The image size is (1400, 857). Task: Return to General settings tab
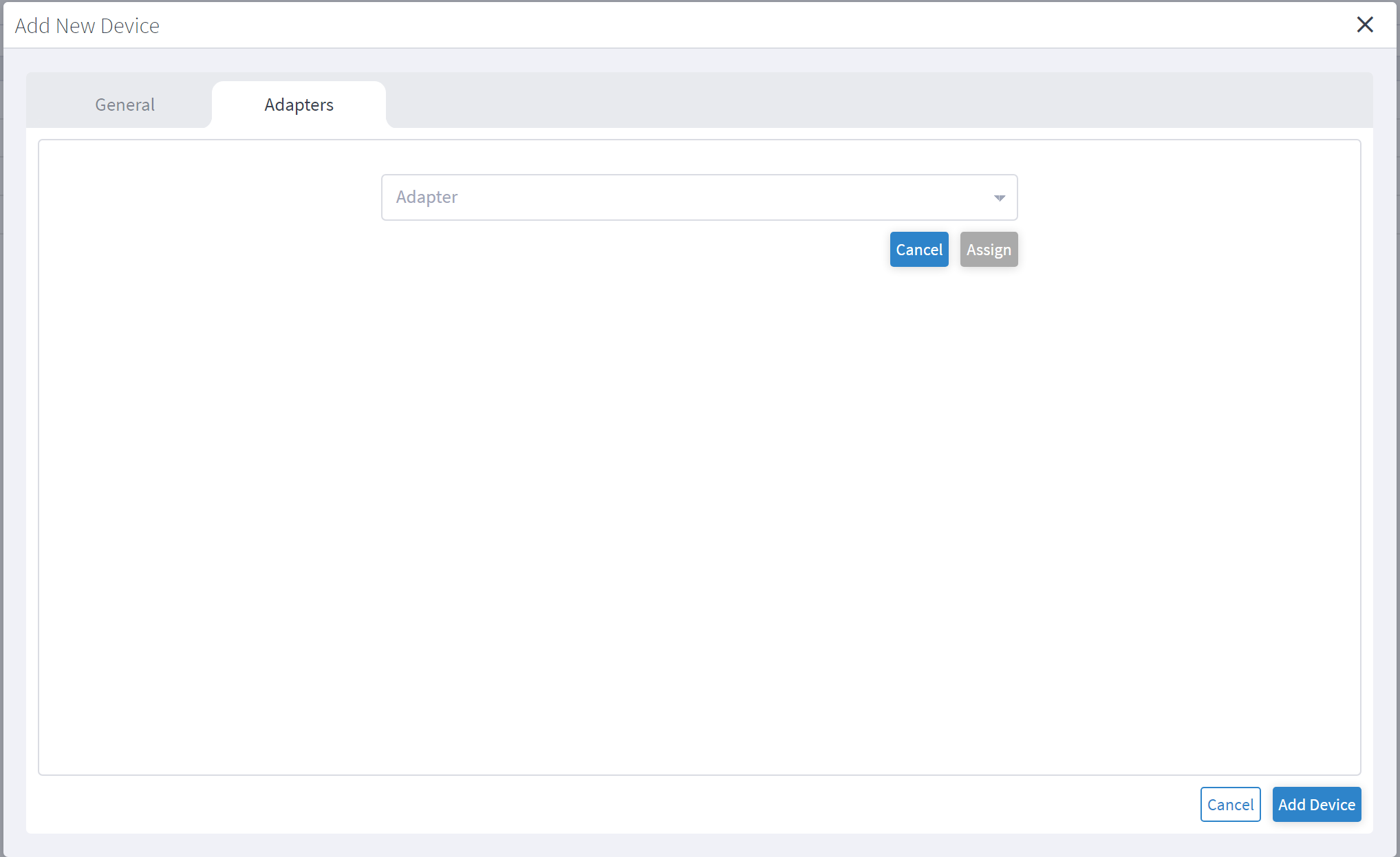125,105
